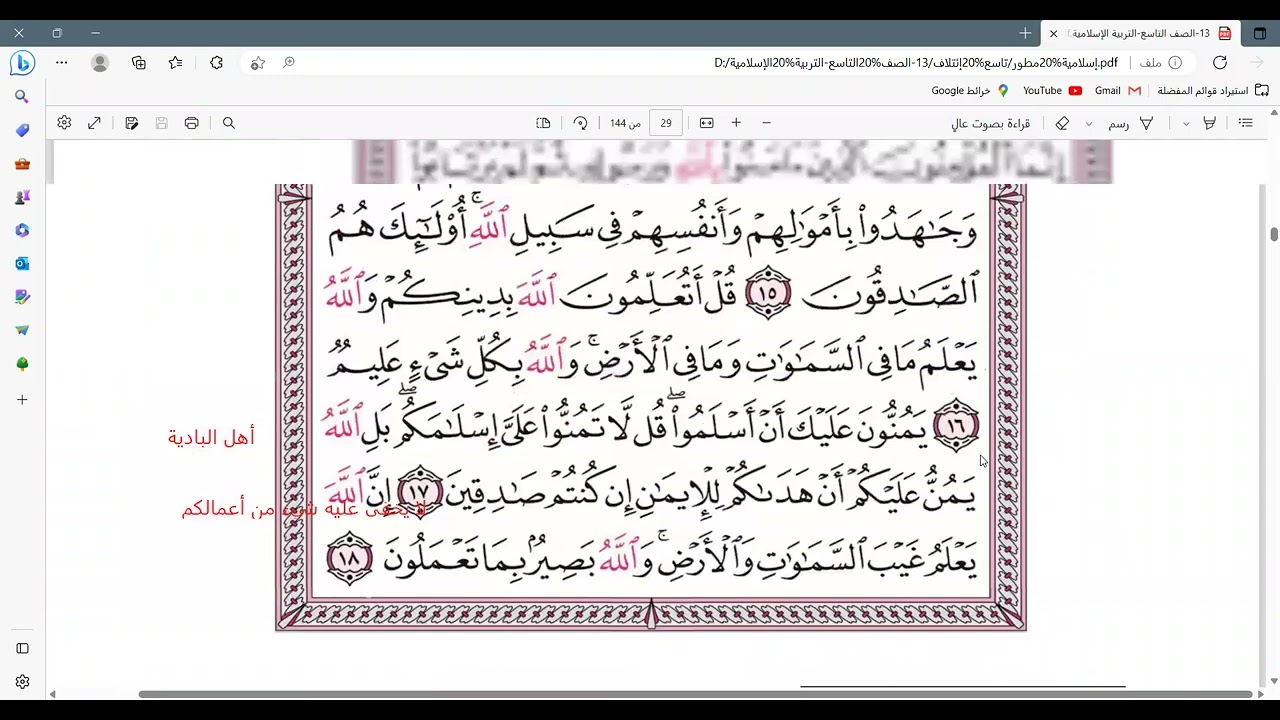Click the horizontal scrollbar thumb
The width and height of the screenshot is (1280, 720).
point(695,694)
